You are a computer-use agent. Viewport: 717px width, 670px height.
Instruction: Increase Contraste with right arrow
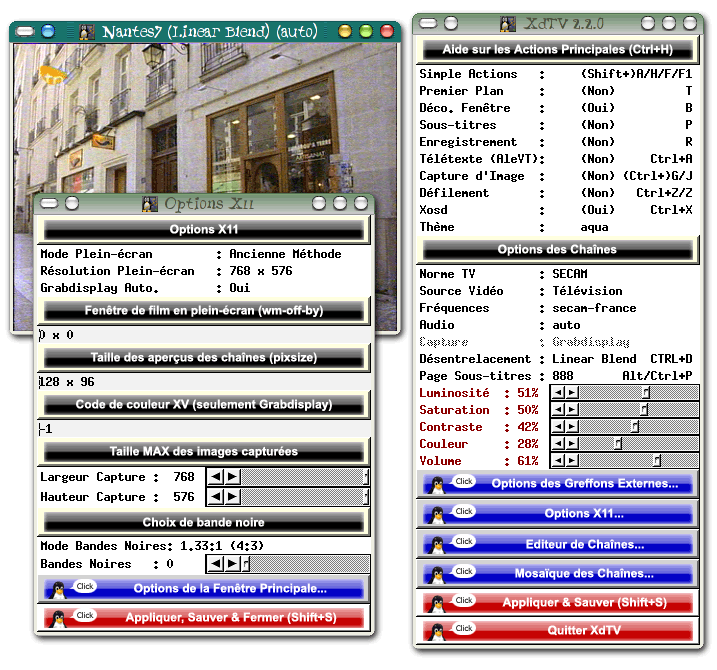[572, 427]
